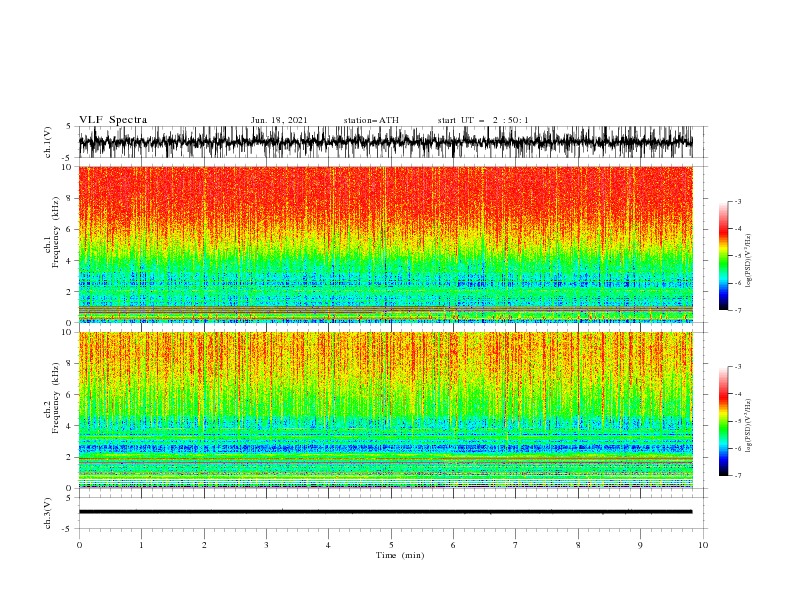This screenshot has width=792, height=612.
Task: Click the "ch.1(V)" waveform axis label
Action: tap(48, 142)
